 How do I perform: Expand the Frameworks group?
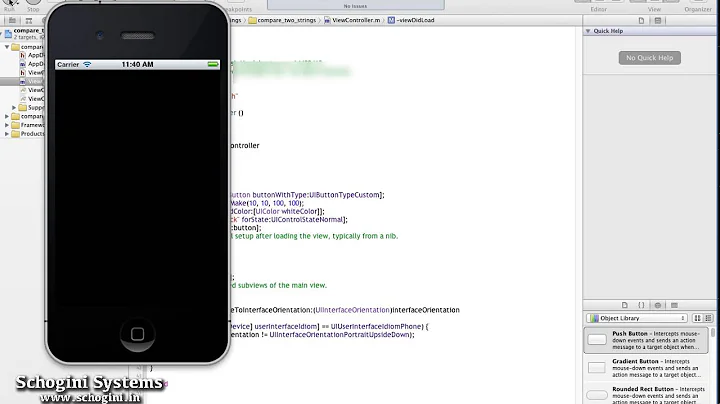click(x=7, y=125)
